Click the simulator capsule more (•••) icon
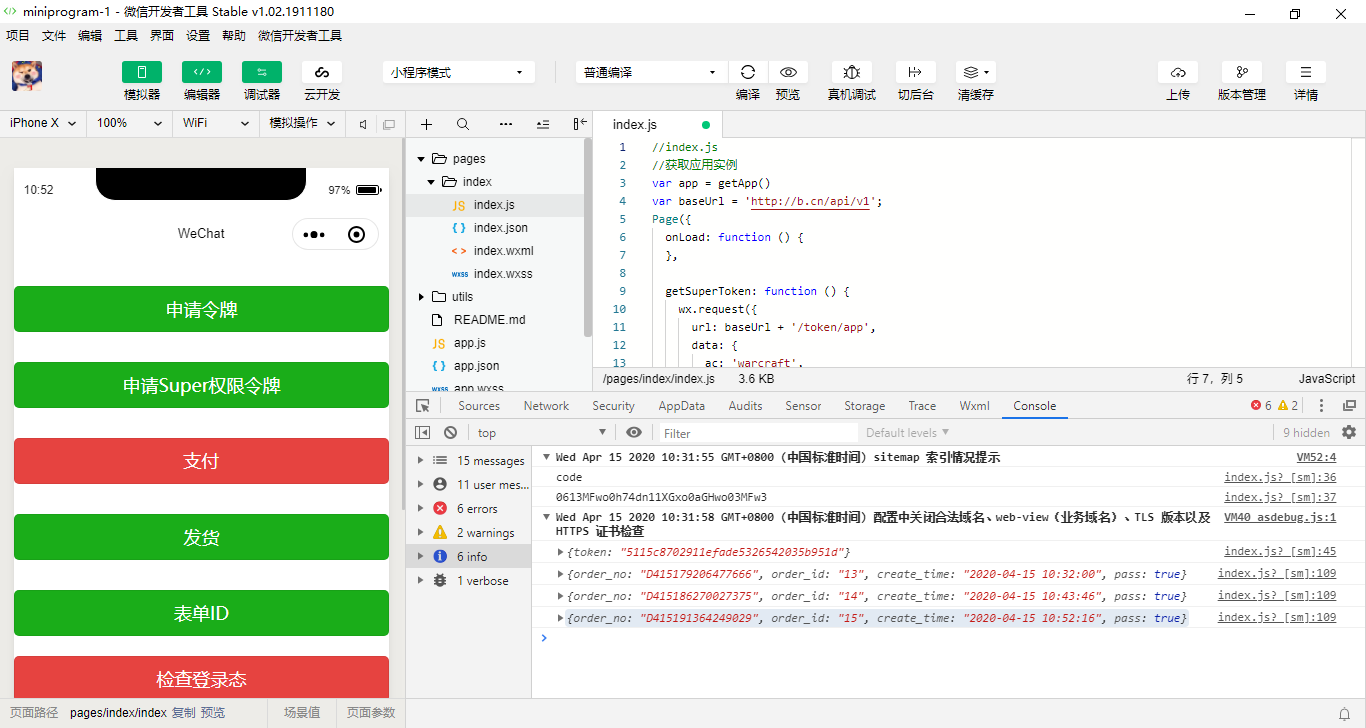The image size is (1366, 728). coord(314,235)
